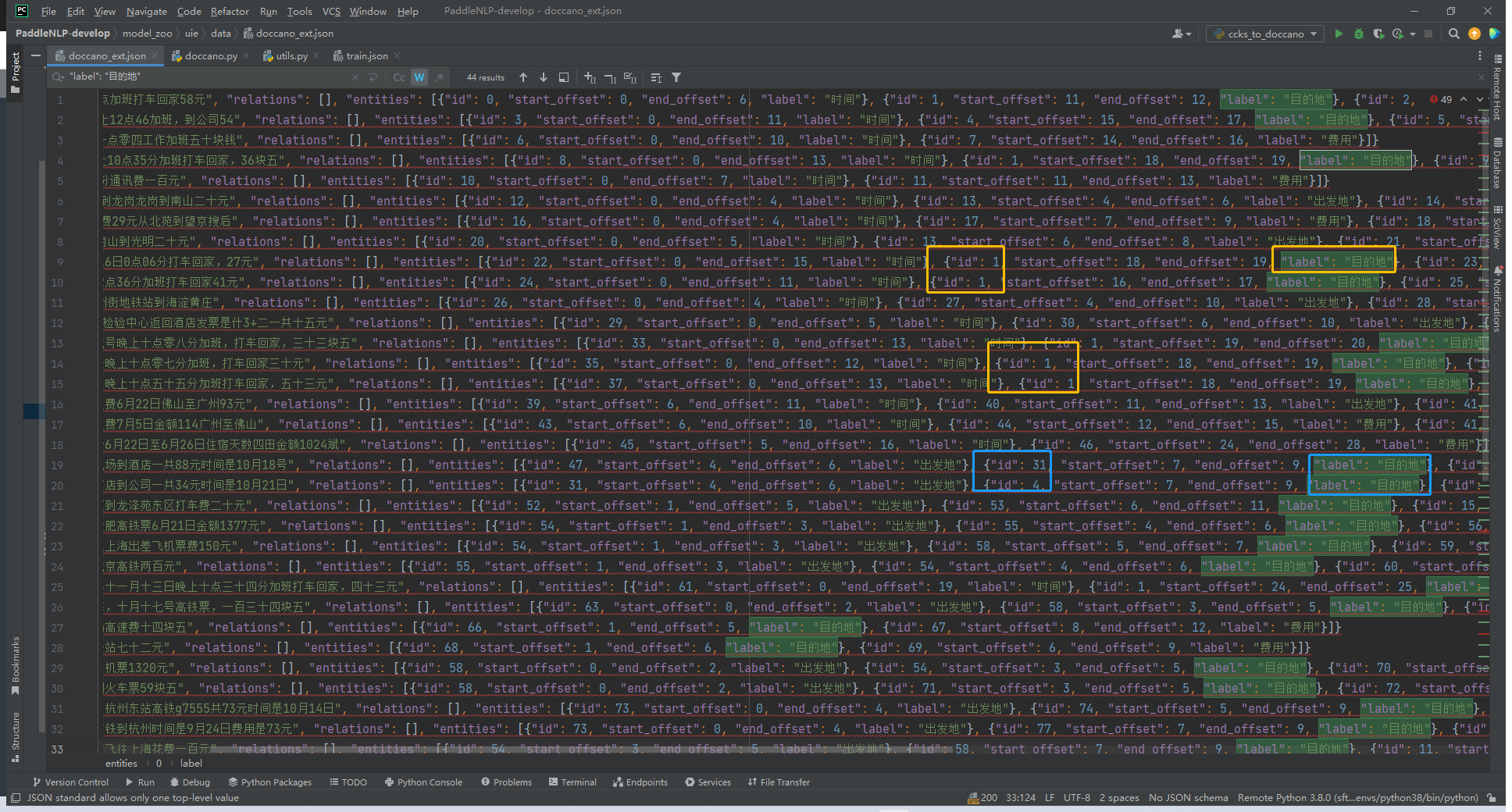The width and height of the screenshot is (1512, 812).
Task: Toggle the Database side panel
Action: 1497,163
